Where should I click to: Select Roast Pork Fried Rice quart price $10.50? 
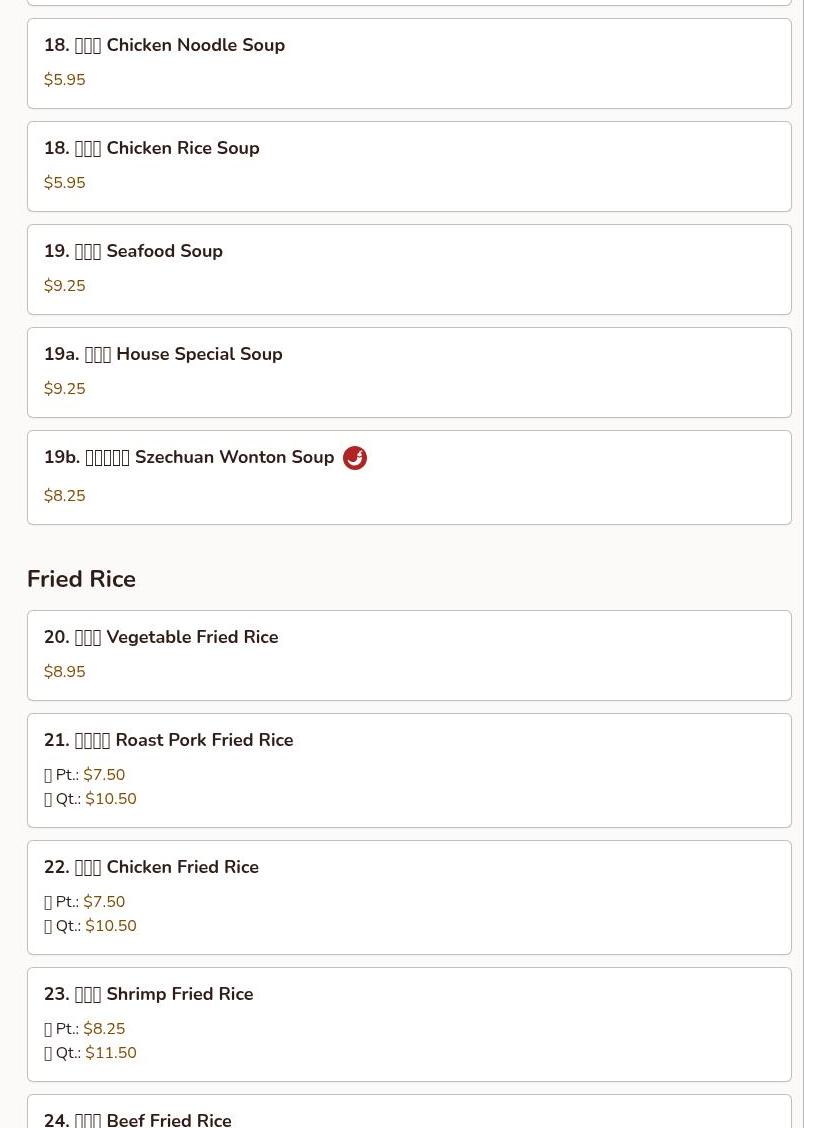tap(111, 799)
